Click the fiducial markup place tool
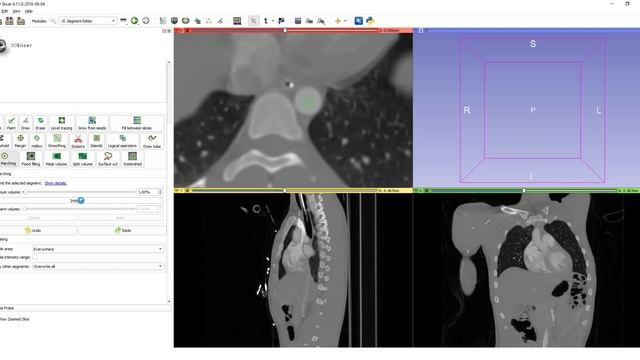The height and width of the screenshot is (360, 640). 266,20
